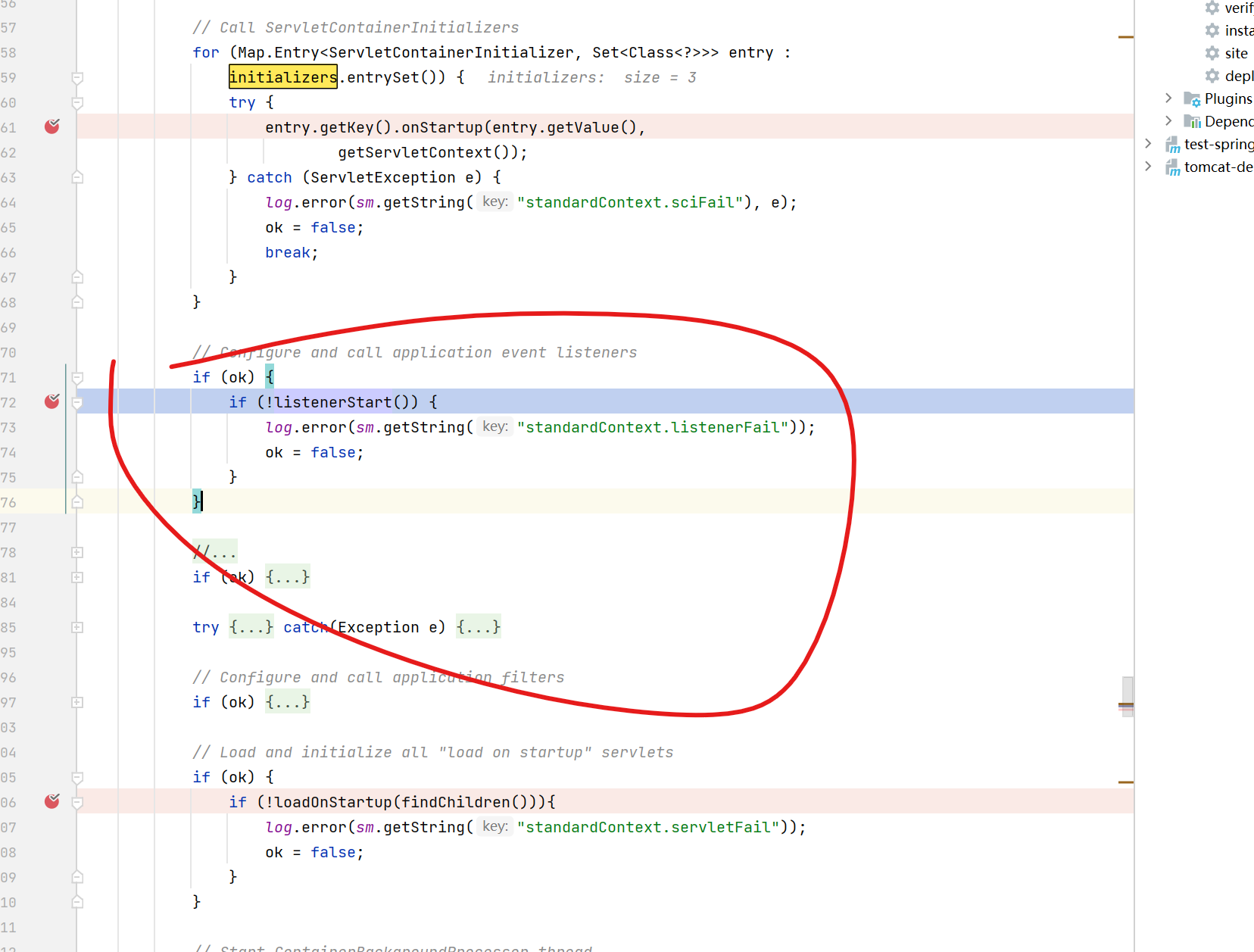Click the highlighted initializers variable
This screenshot has height=952, width=1254.
[x=283, y=77]
